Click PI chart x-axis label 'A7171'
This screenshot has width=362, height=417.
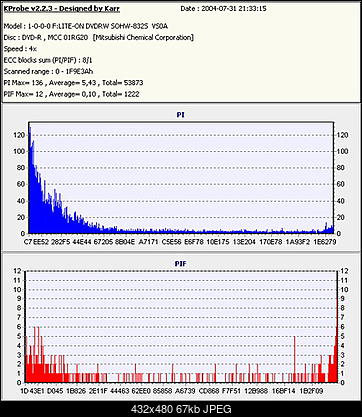pyautogui.click(x=148, y=242)
